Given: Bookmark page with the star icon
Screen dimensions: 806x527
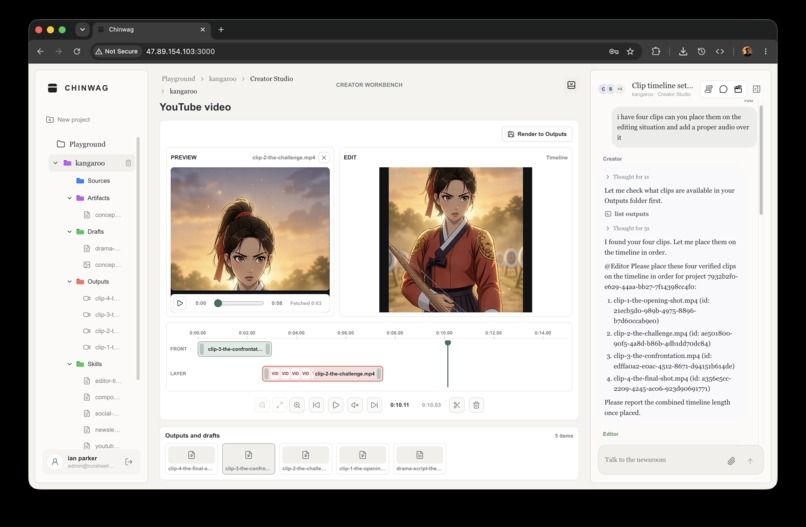Looking at the screenshot, I should [x=630, y=51].
